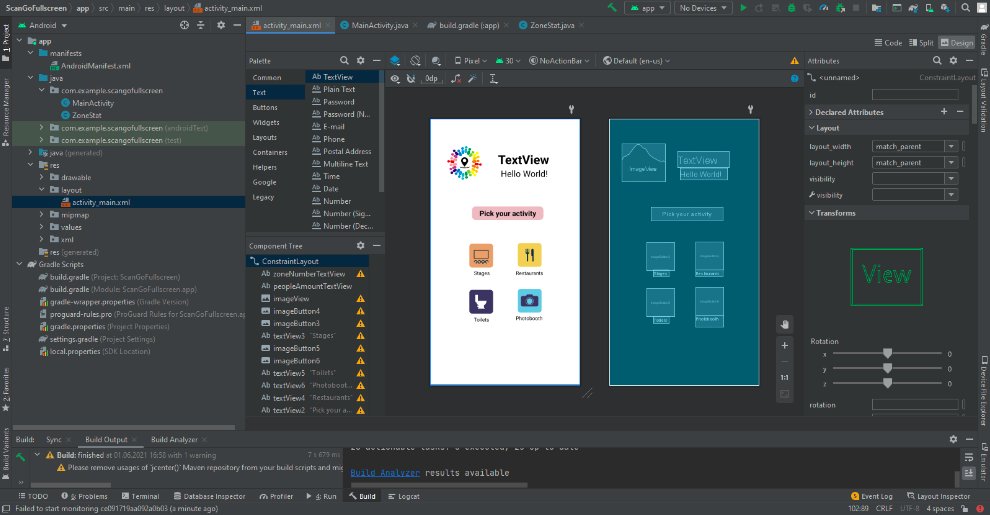This screenshot has height=515, width=990.
Task: Open the No Devices dropdown
Action: [702, 8]
